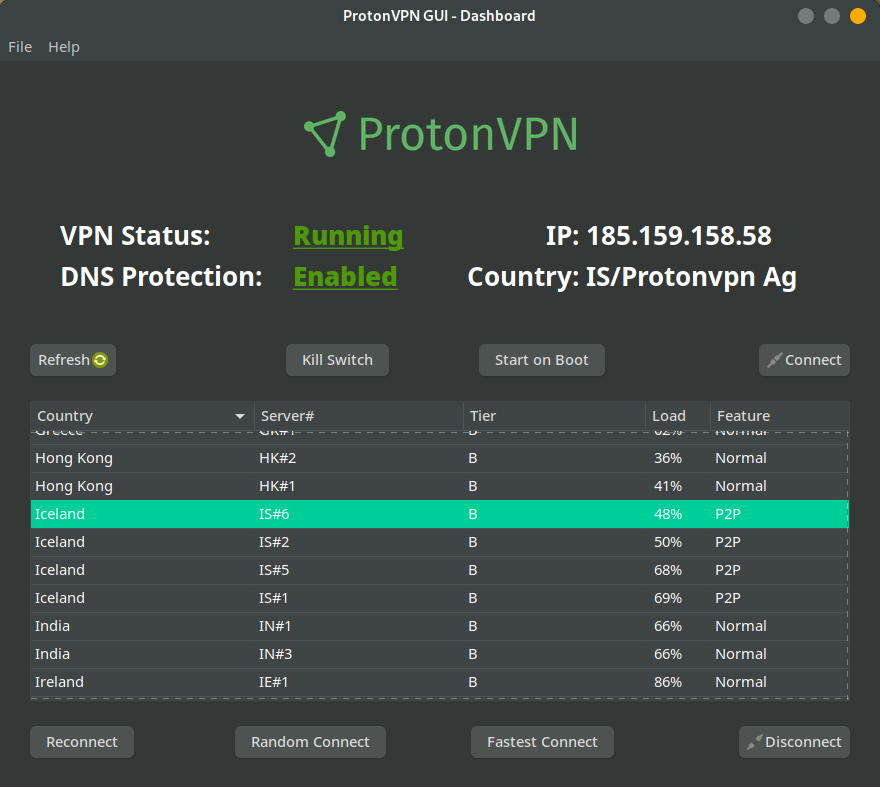Click Fastest Connect
This screenshot has width=880, height=787.
(x=542, y=742)
